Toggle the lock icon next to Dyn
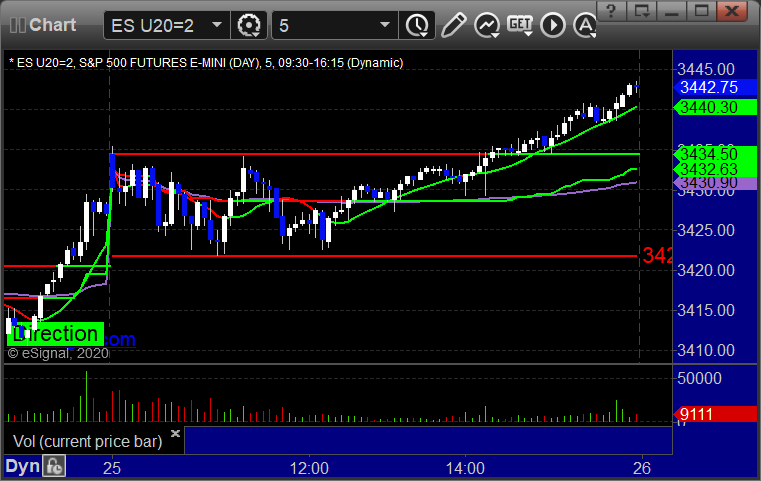Screen dimensions: 761x481 (x=54, y=466)
